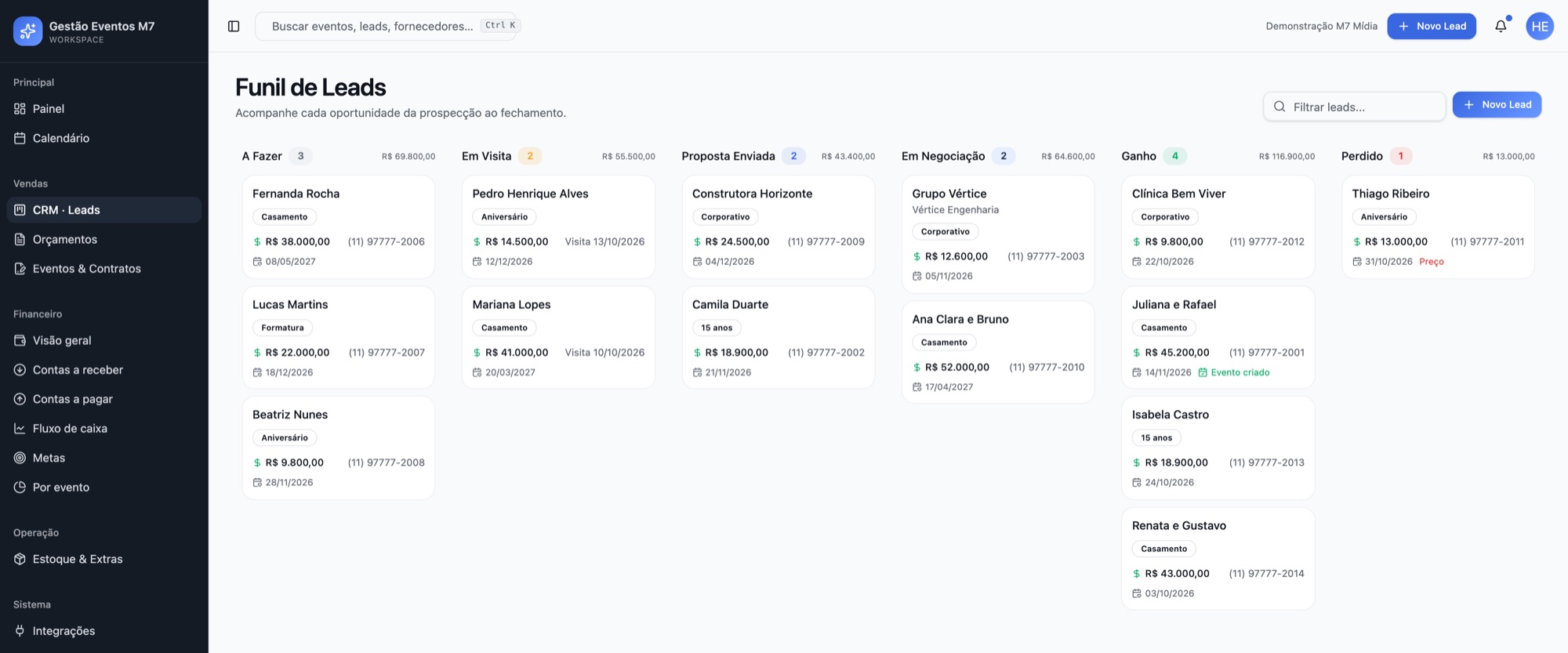Open the notifications bell
Image resolution: width=1568 pixels, height=653 pixels.
point(1501,26)
